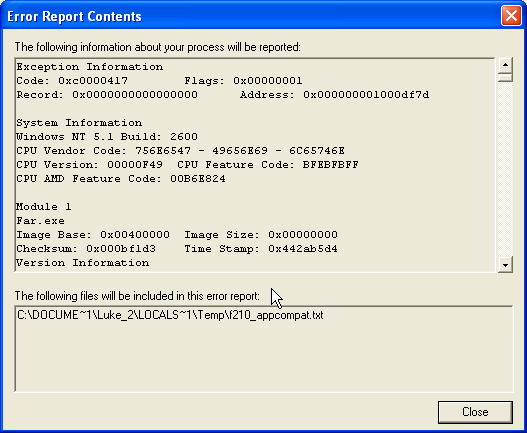Click the Flags value 0x00000001
Image resolution: width=527 pixels, height=433 pixels.
tap(268, 81)
